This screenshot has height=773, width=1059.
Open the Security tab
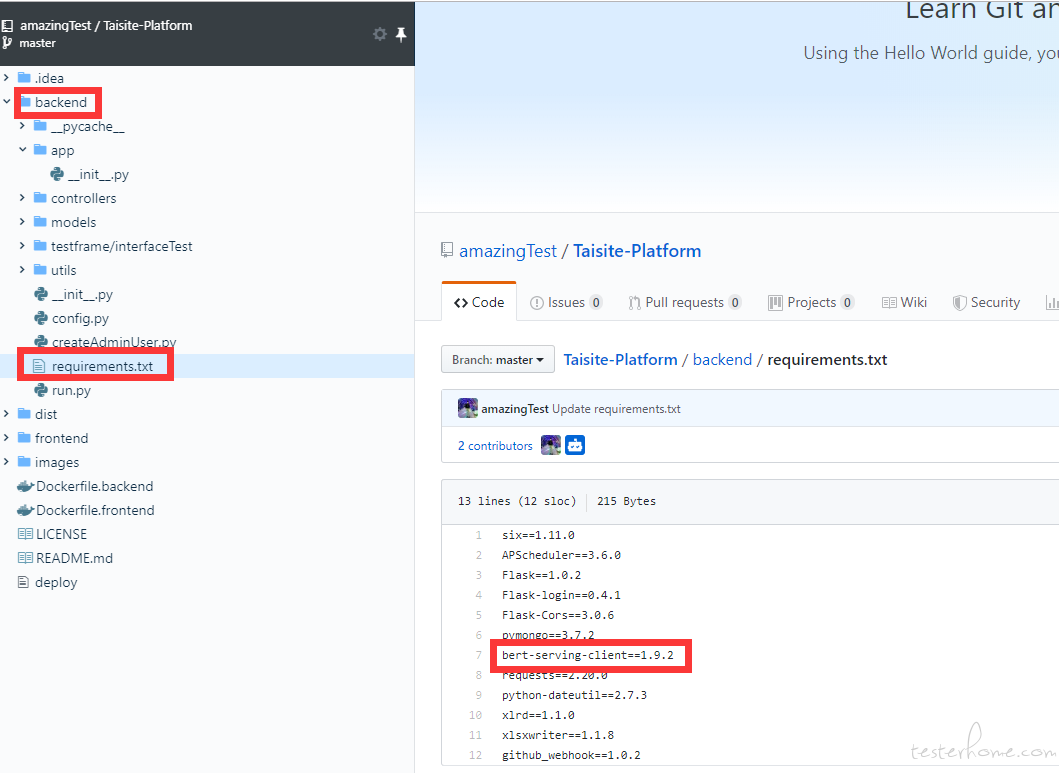986,302
